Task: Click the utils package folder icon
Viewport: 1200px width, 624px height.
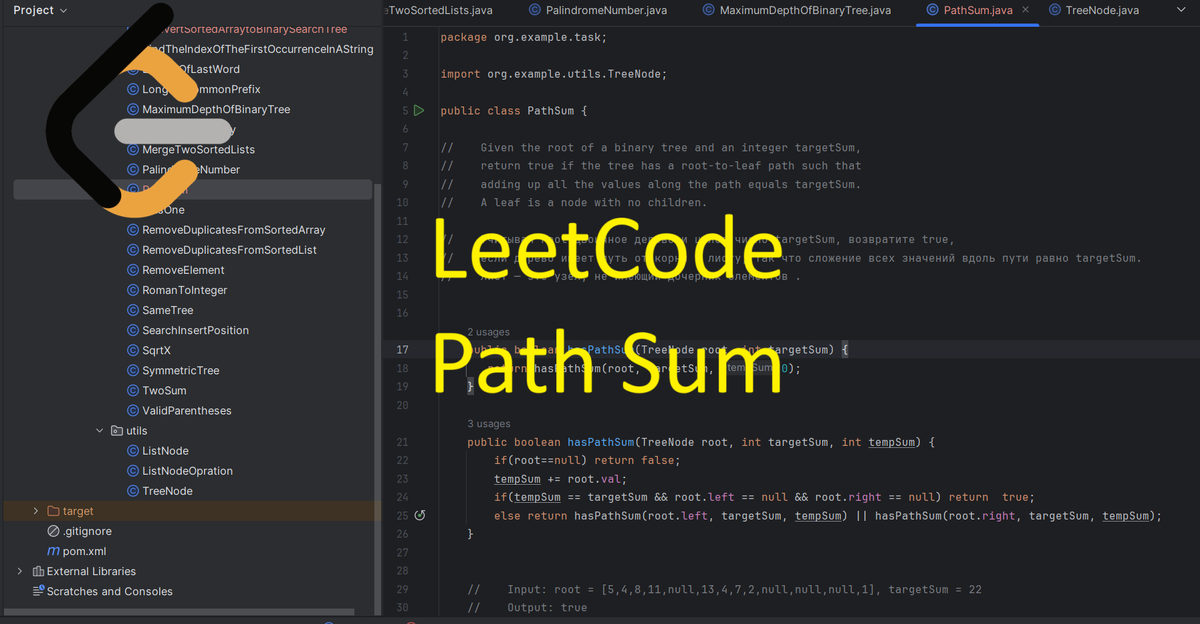Action: (x=117, y=431)
